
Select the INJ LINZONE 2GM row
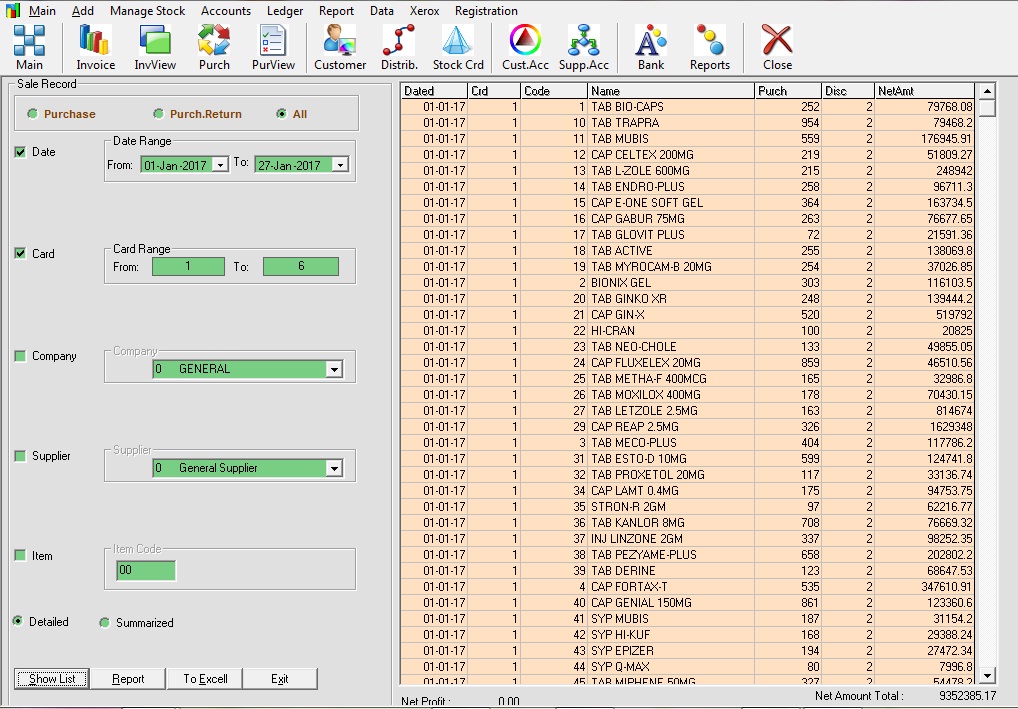pos(688,538)
